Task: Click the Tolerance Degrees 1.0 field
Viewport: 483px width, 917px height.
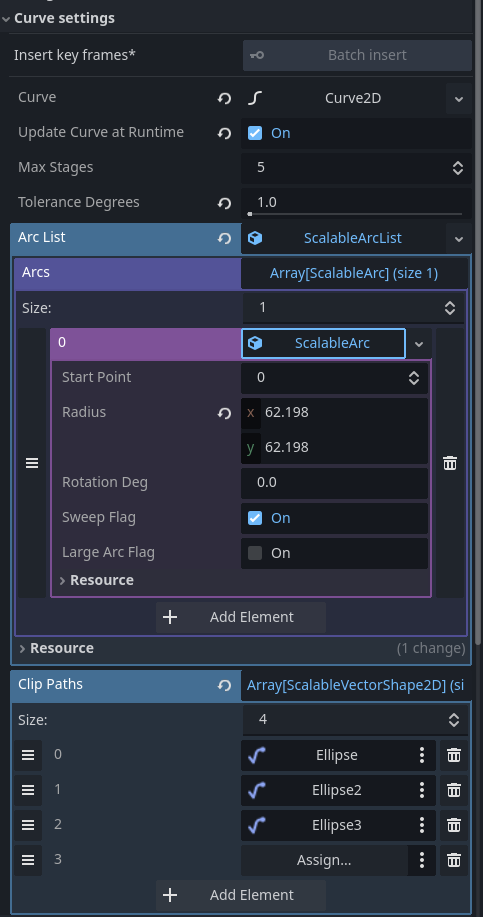Action: 356,202
